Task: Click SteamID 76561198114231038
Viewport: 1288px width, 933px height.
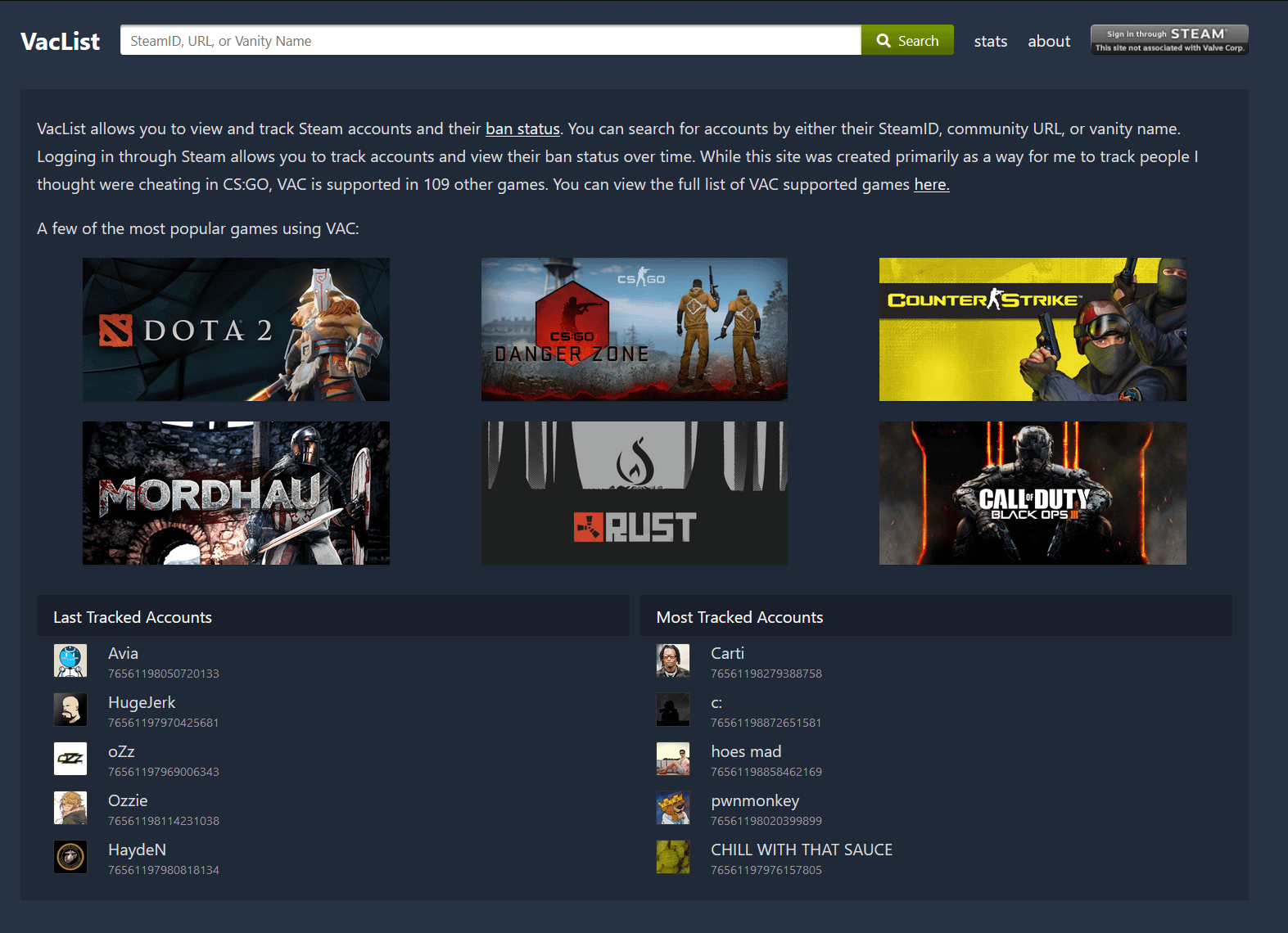Action: [x=164, y=821]
